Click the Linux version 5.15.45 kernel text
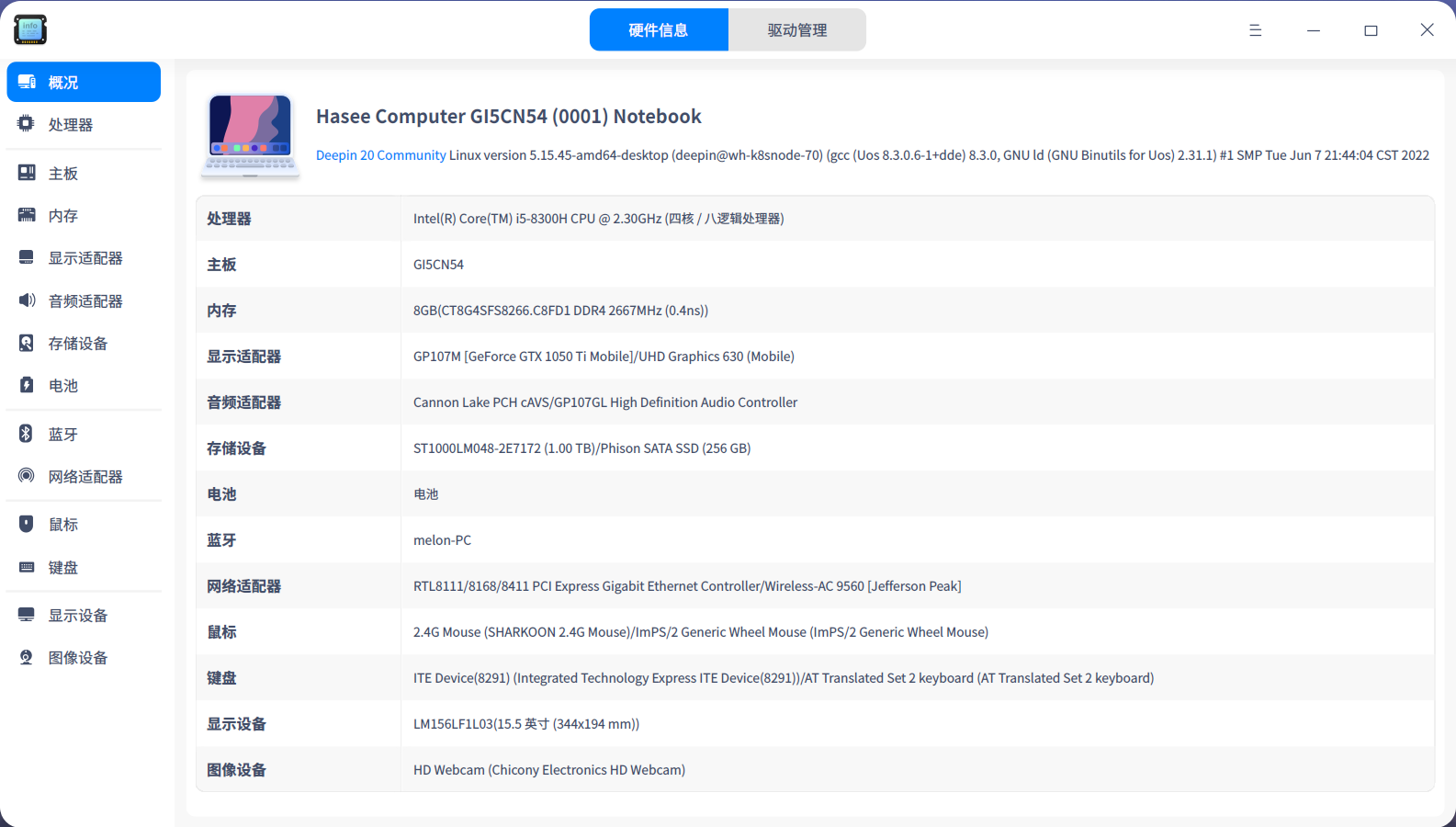1456x827 pixels. pyautogui.click(x=939, y=155)
